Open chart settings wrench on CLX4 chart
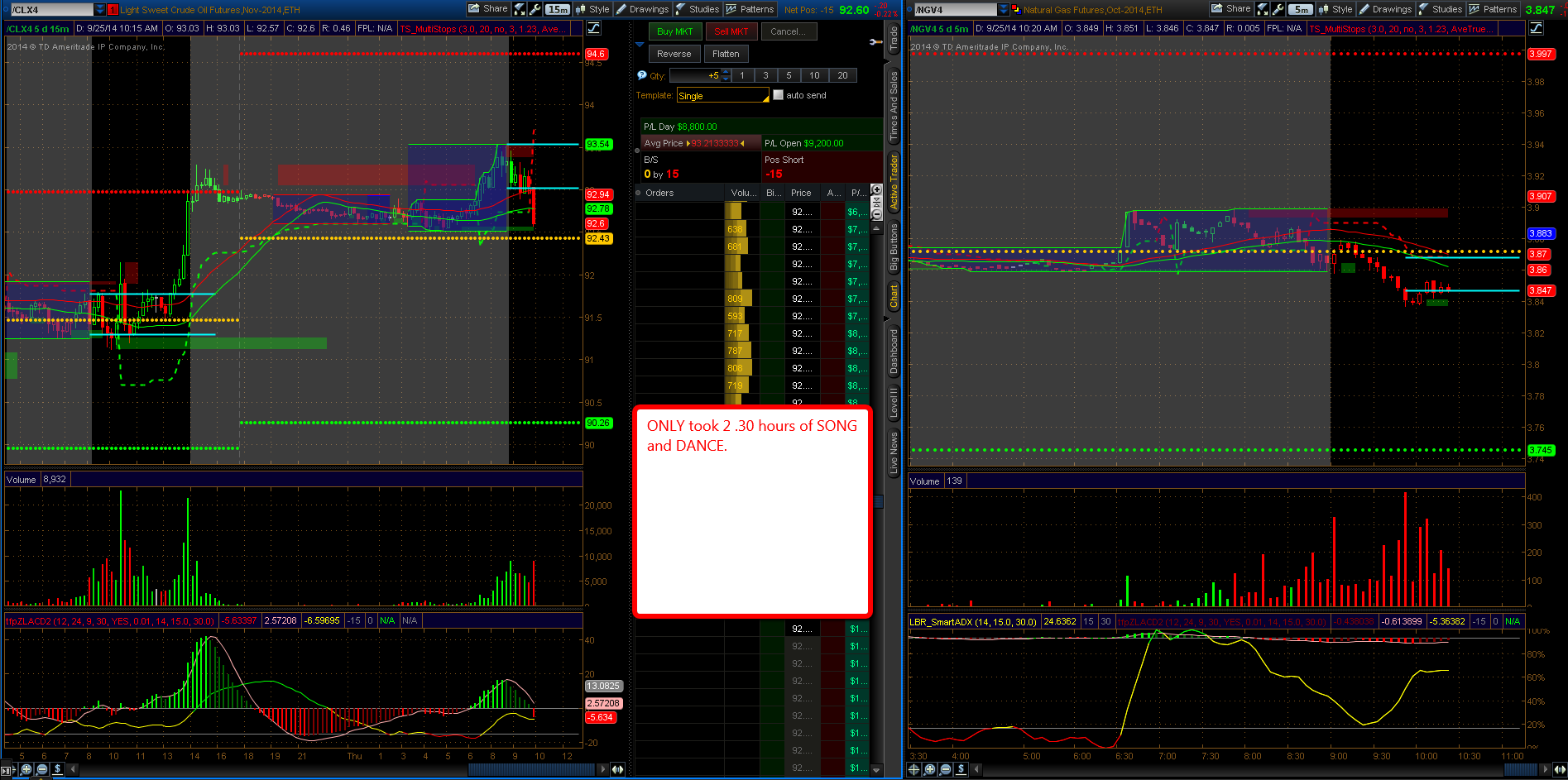This screenshot has height=780, width=1568. pos(535,9)
